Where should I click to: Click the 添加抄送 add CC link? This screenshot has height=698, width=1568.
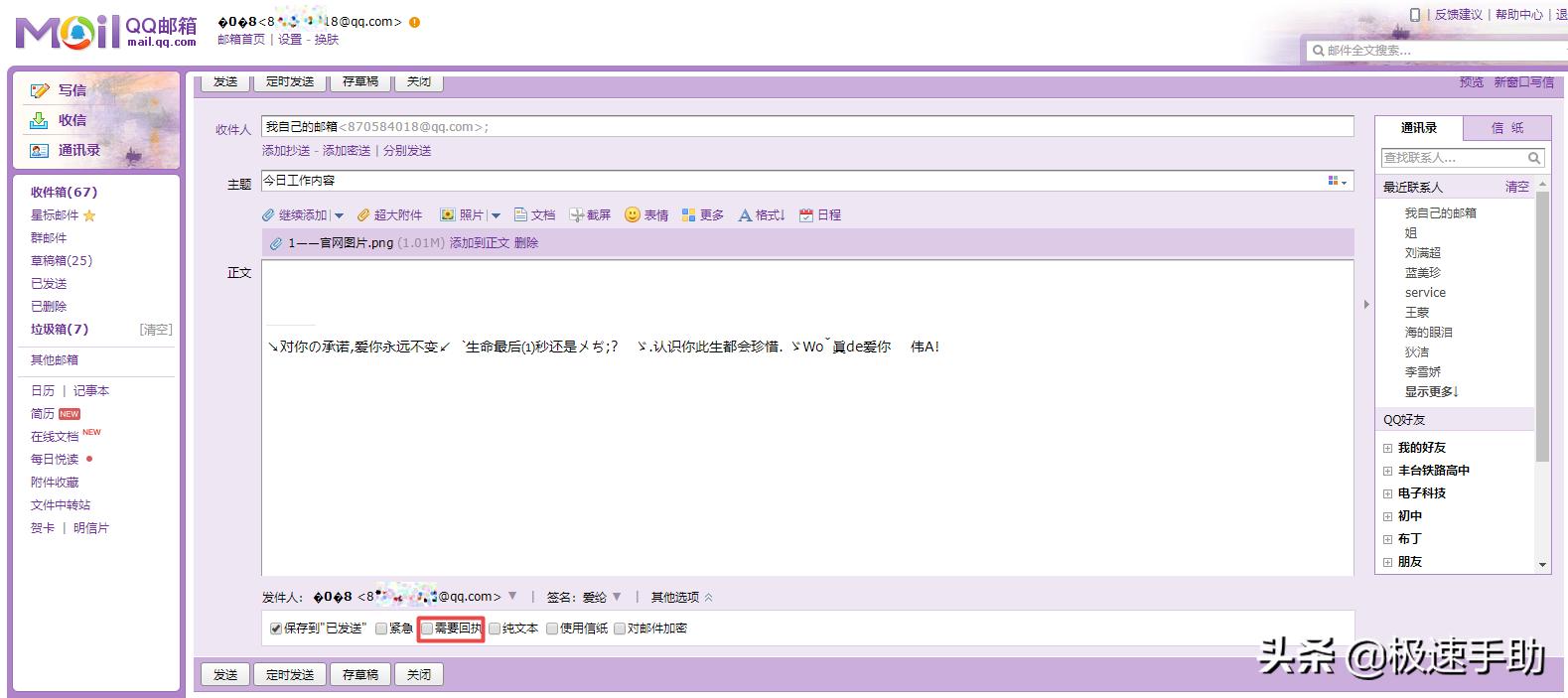click(286, 151)
